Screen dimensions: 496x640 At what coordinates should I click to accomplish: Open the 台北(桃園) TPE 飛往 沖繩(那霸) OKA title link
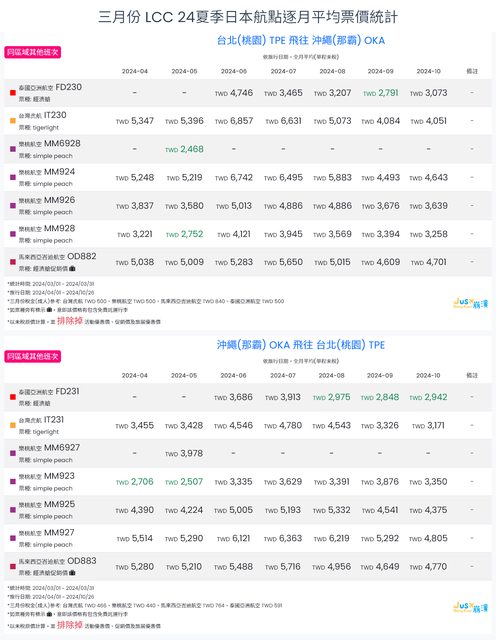coord(301,40)
